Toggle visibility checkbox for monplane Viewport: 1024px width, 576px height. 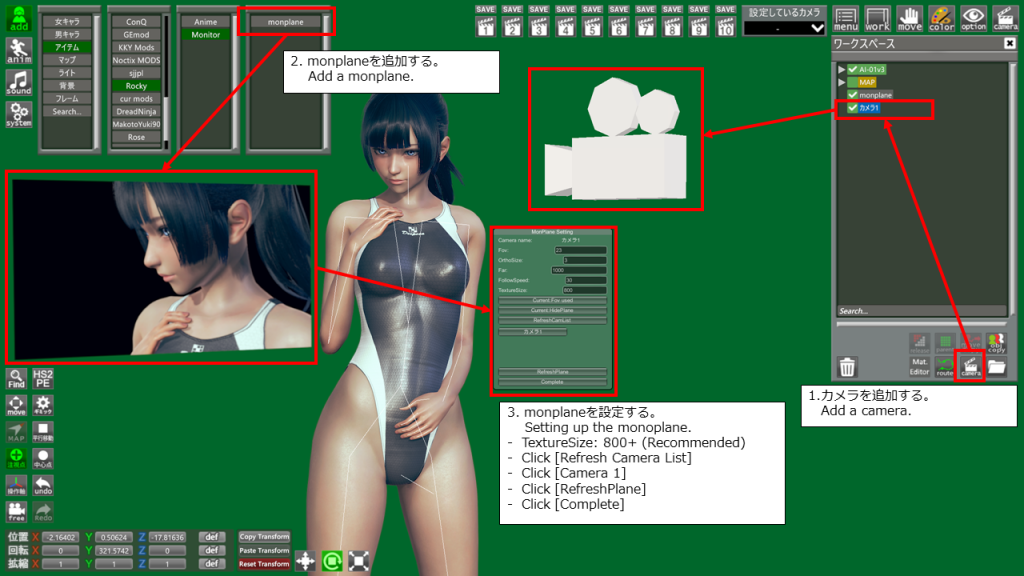point(853,95)
